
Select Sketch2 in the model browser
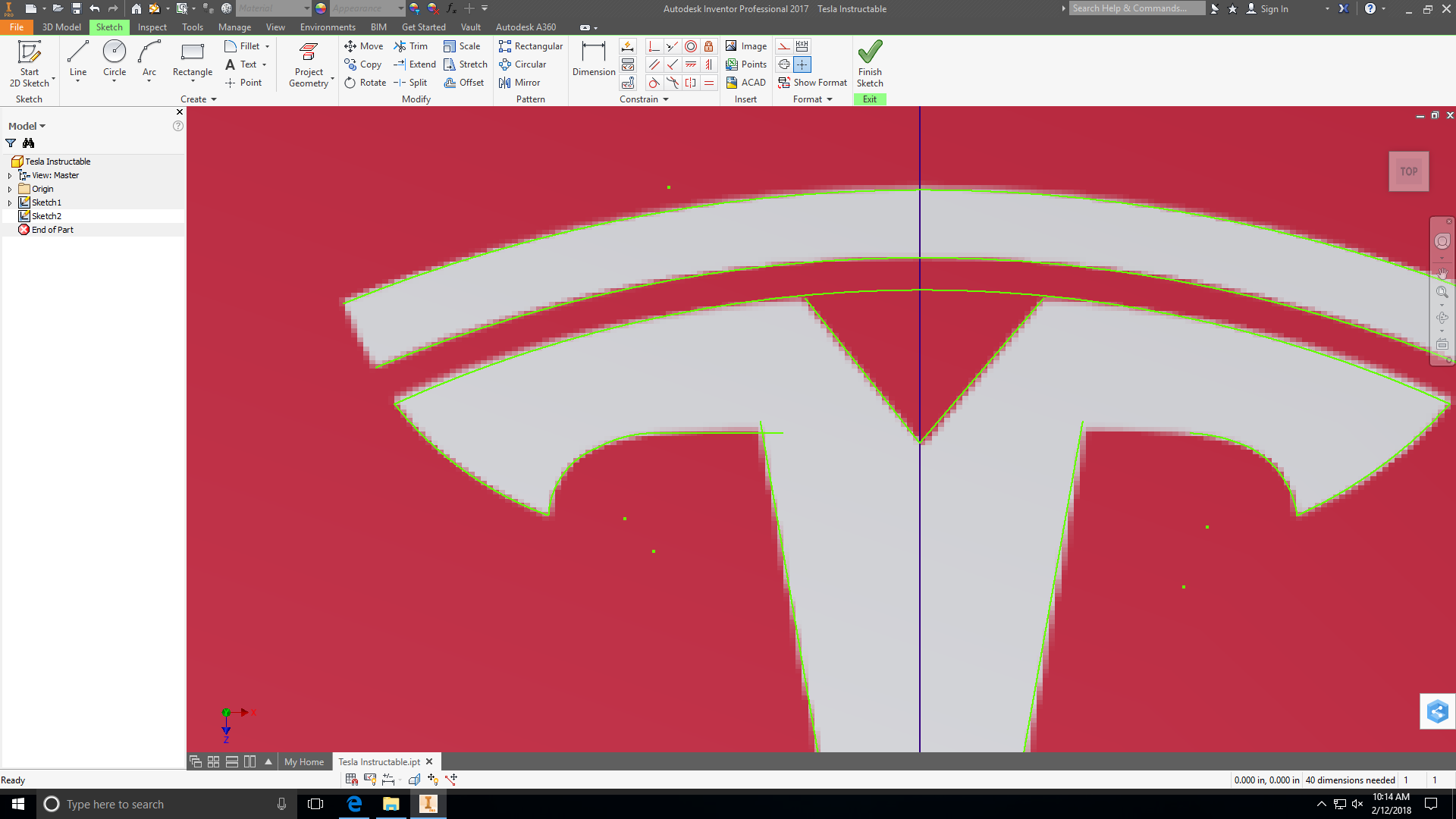tap(46, 216)
